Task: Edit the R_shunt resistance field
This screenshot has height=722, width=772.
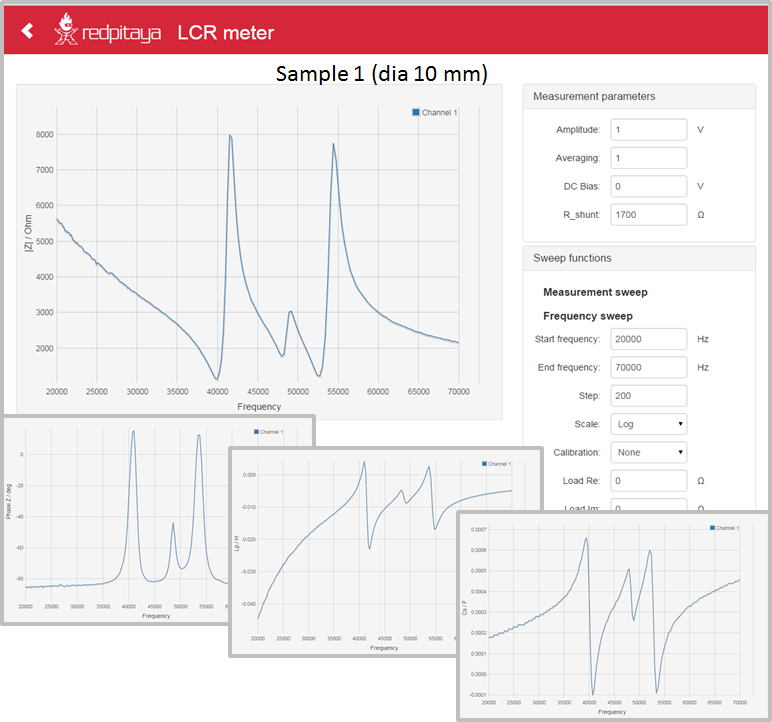Action: [648, 214]
